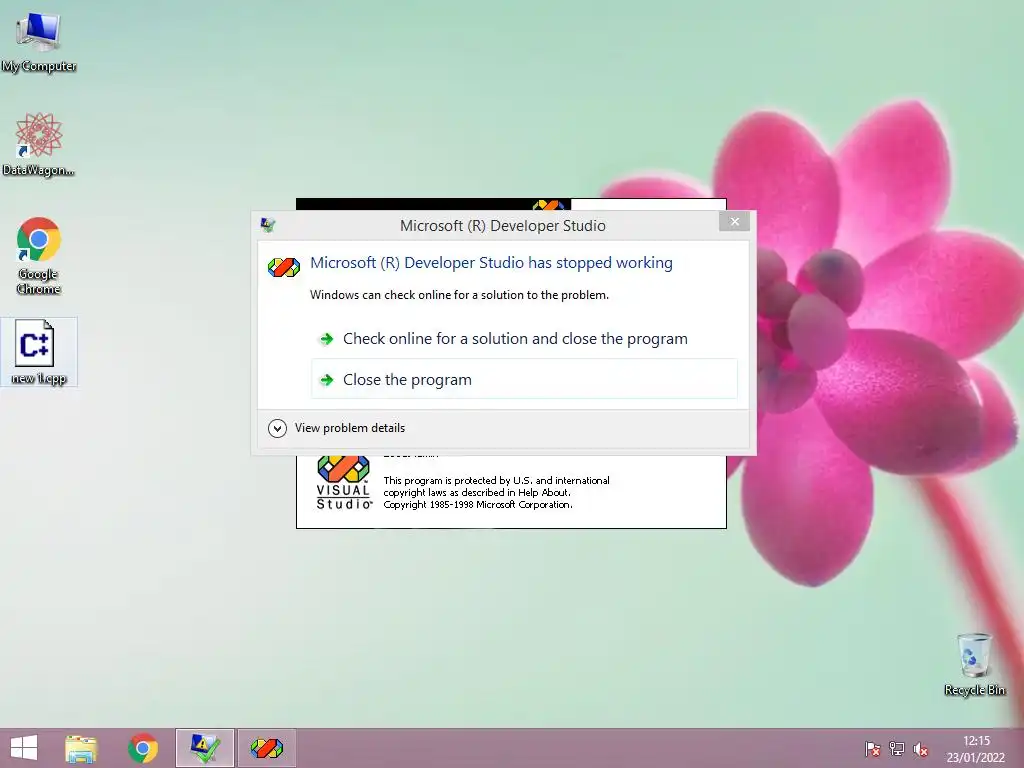Open My Computer desktop icon
Viewport: 1024px width, 768px height.
pyautogui.click(x=39, y=42)
